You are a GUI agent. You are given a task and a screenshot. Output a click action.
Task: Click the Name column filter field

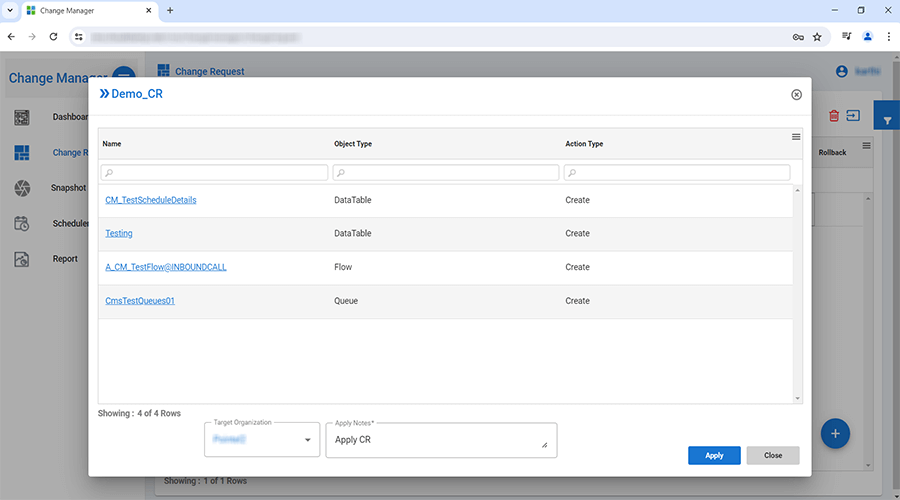(x=214, y=173)
